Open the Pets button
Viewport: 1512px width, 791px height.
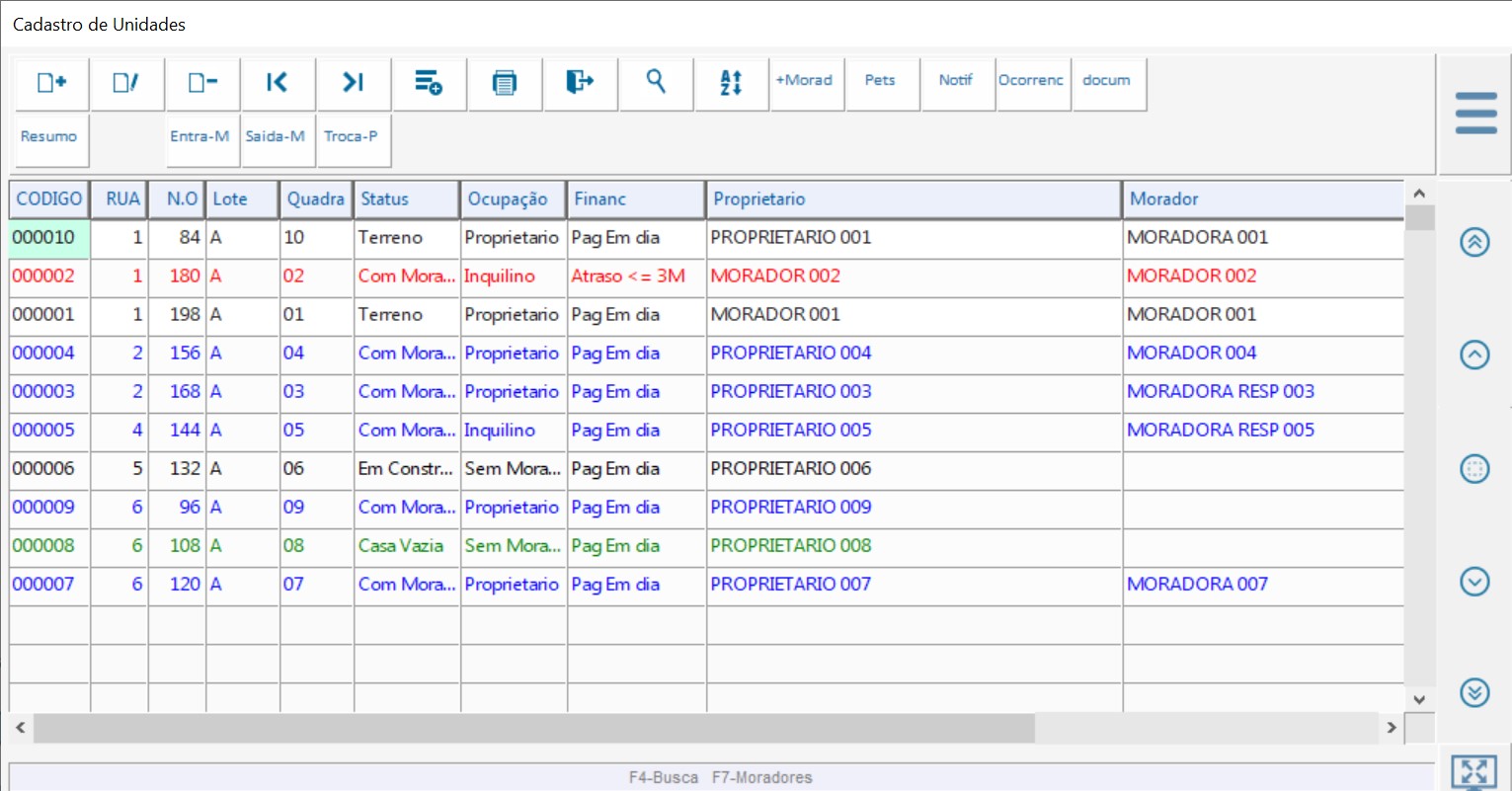point(880,81)
